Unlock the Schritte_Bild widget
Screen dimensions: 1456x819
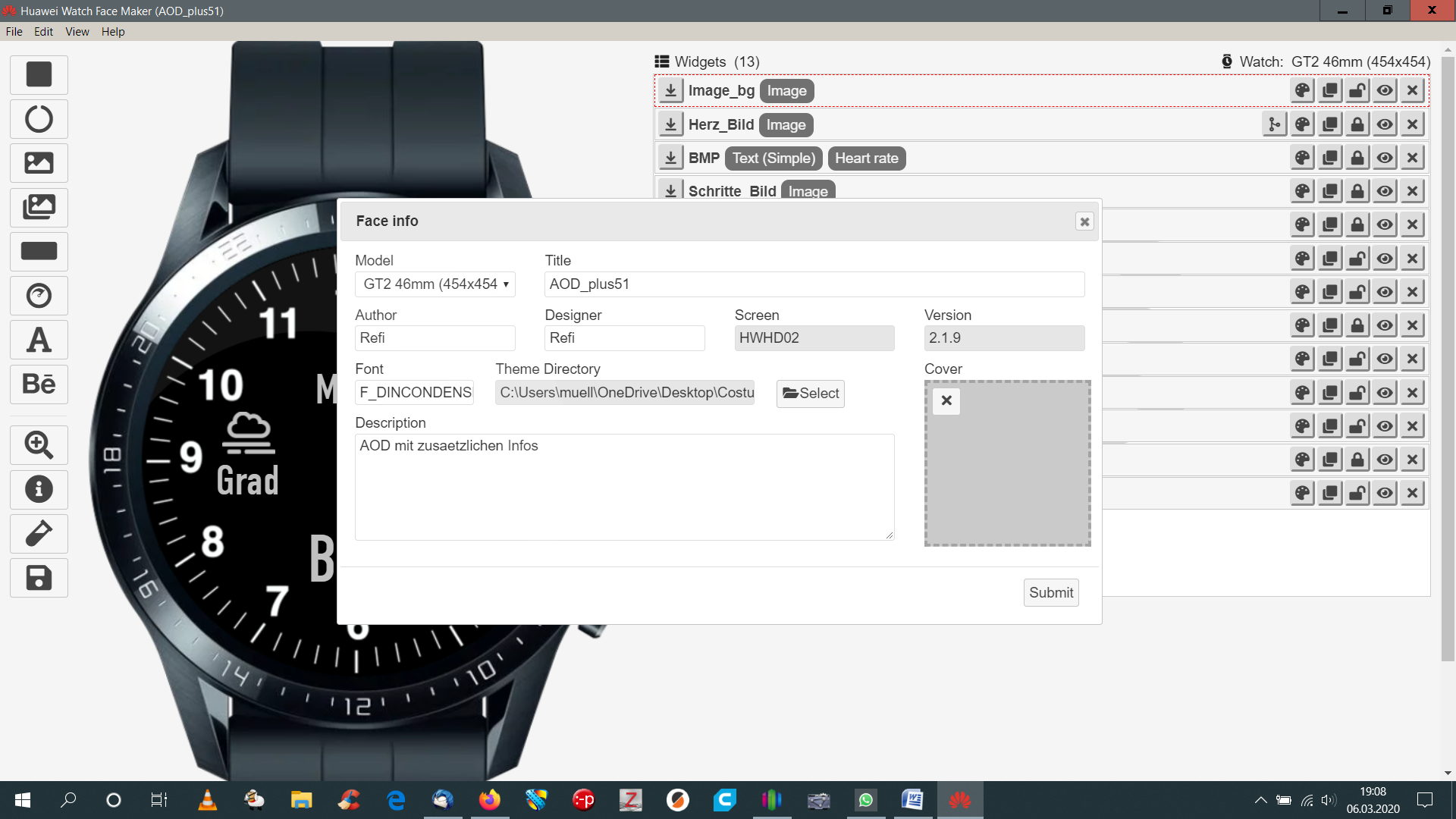pyautogui.click(x=1357, y=191)
